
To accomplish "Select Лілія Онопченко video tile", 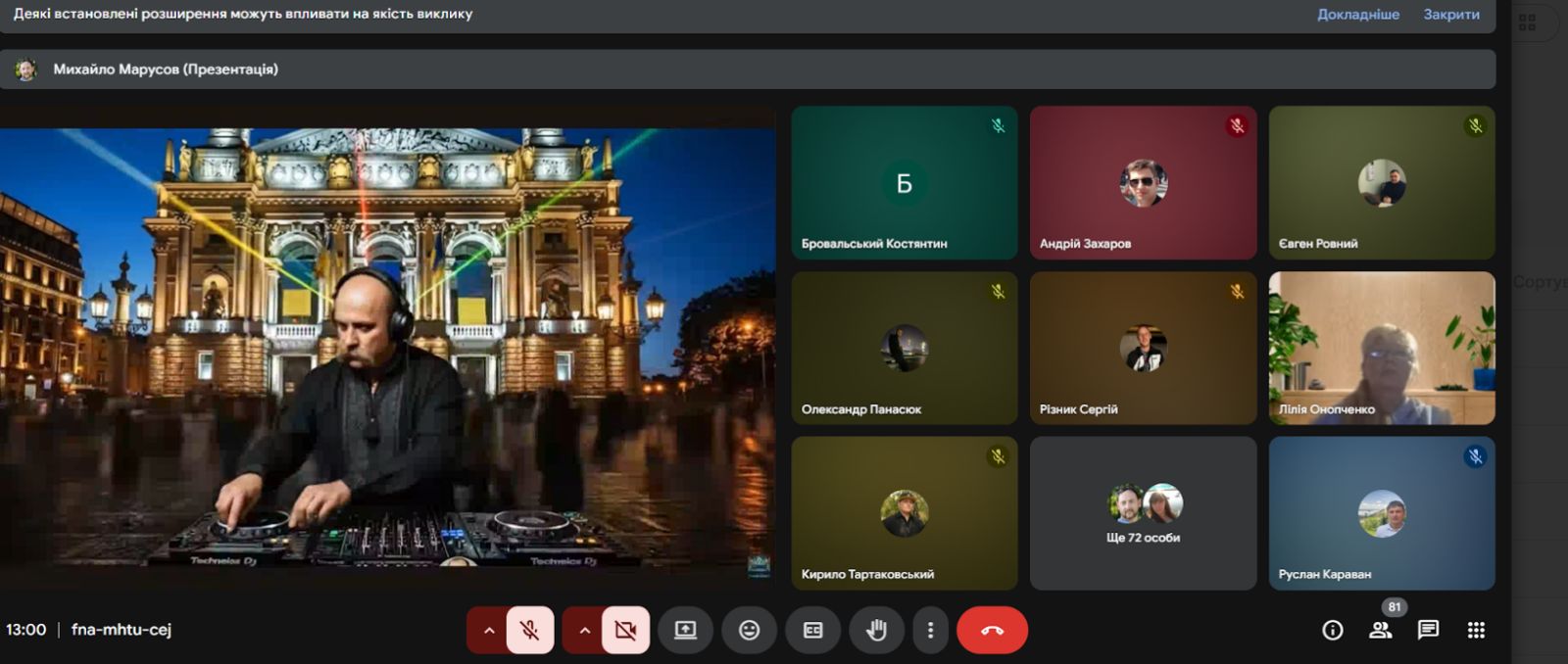I will tap(1381, 348).
